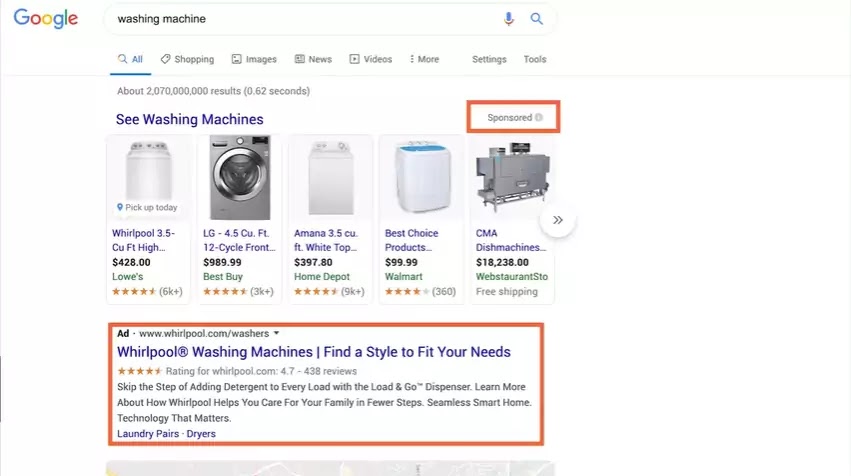851x476 pixels.
Task: Open the Best Choice Products washer image
Action: (x=422, y=177)
